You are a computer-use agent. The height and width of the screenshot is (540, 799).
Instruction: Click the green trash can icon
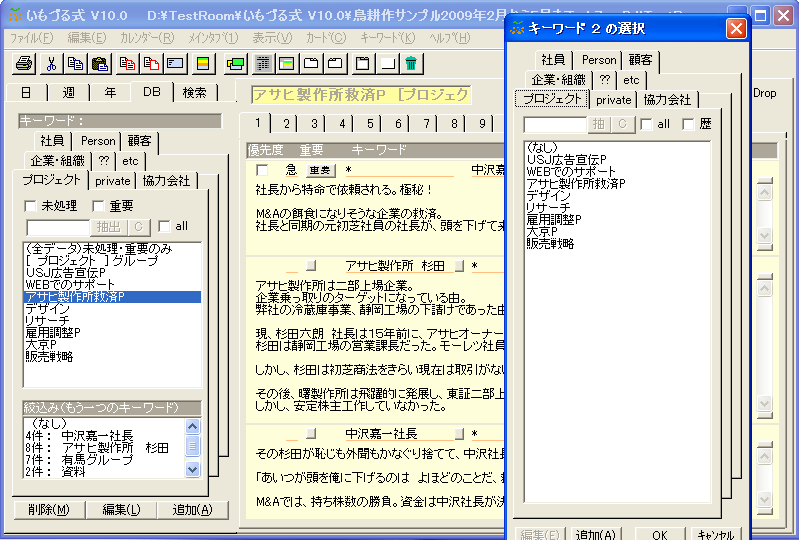pyautogui.click(x=411, y=64)
